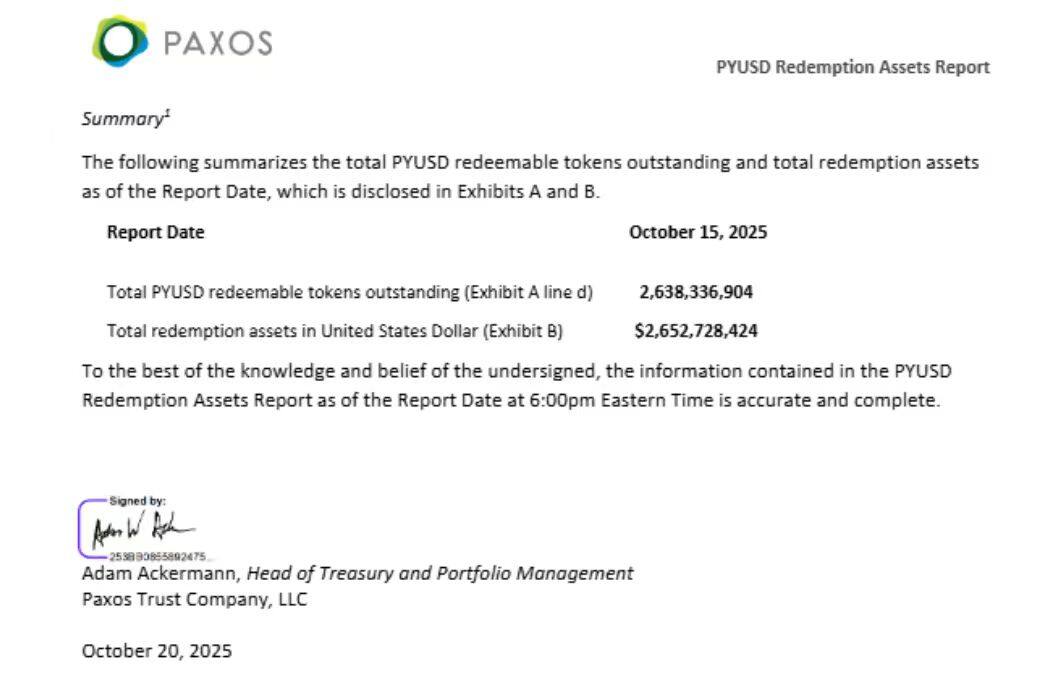Click the Paxos circular logo icon
This screenshot has height=676, width=1055.
click(x=119, y=41)
